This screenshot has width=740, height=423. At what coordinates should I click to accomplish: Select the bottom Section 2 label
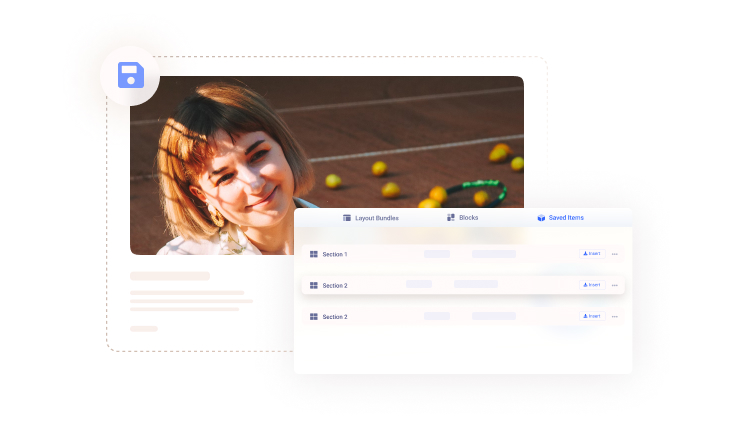pyautogui.click(x=335, y=316)
